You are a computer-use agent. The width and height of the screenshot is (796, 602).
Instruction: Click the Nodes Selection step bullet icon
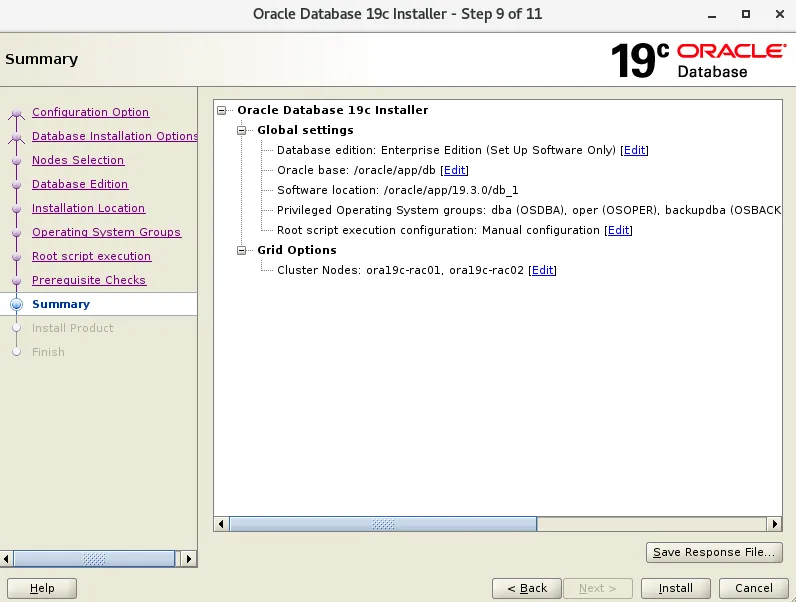click(x=17, y=160)
